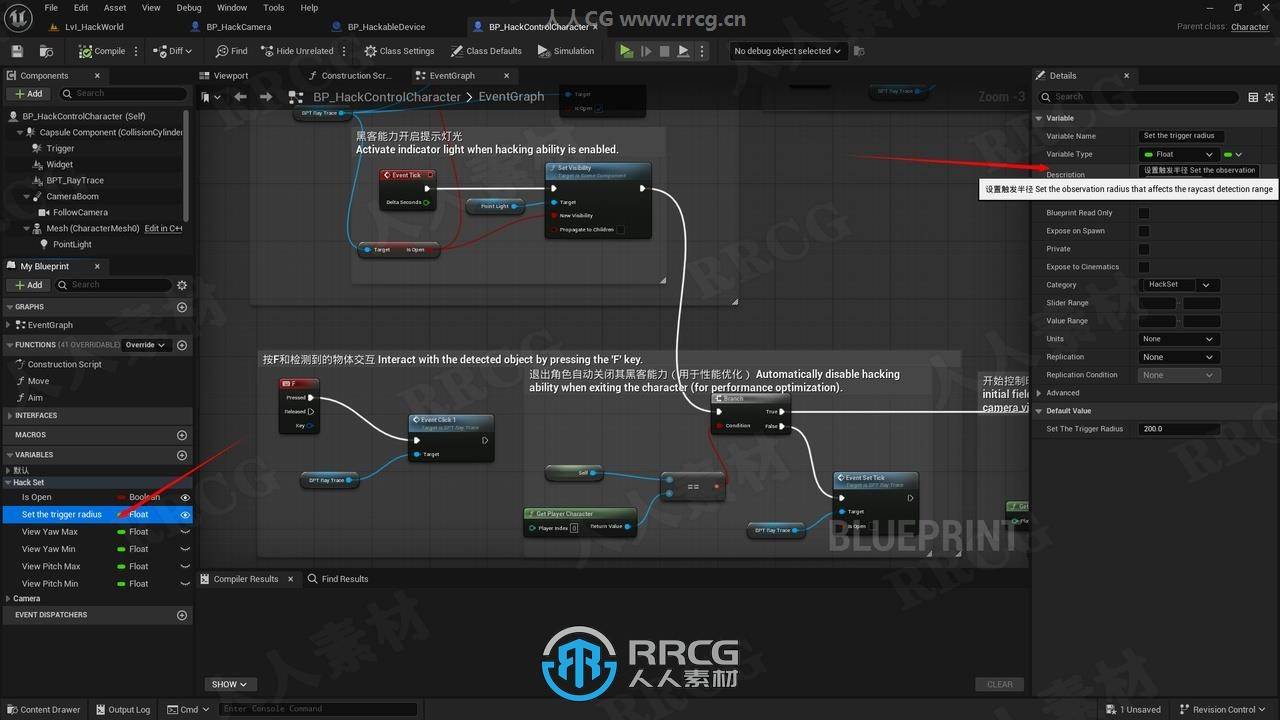Open the Content Drawer

pyautogui.click(x=43, y=710)
